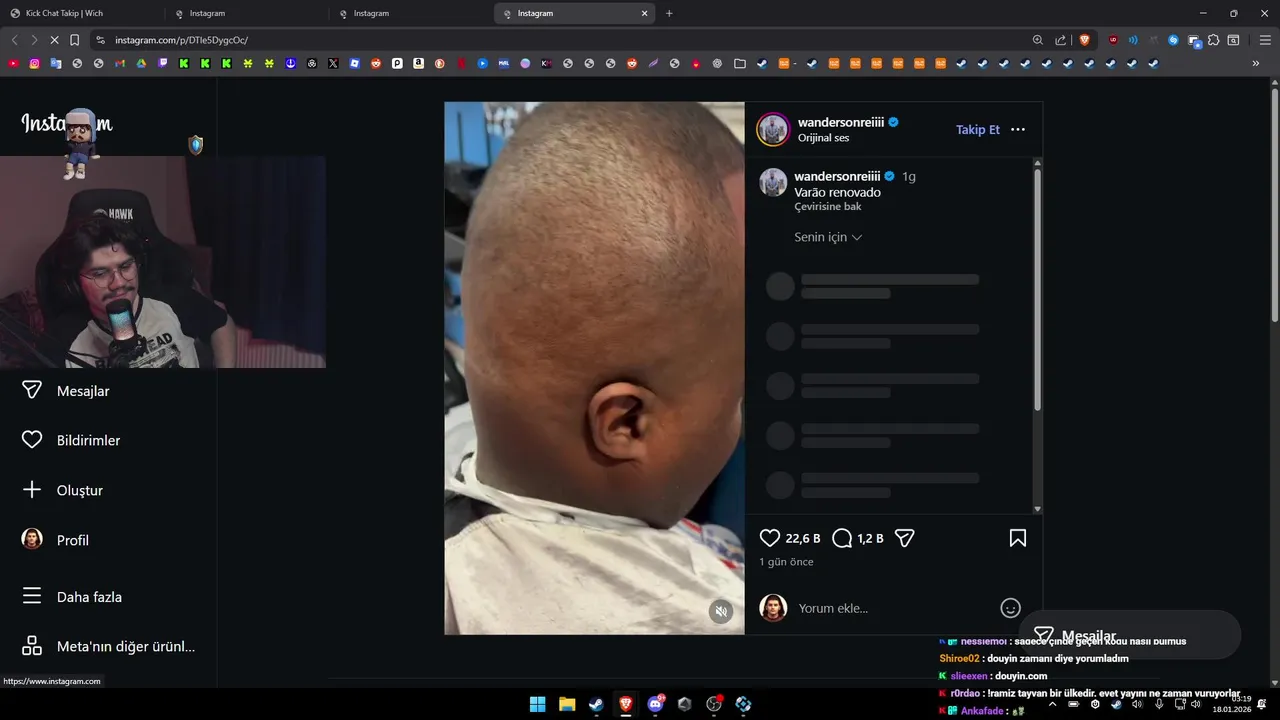The width and height of the screenshot is (1280, 720).
Task: Open the YouTube bookmark
Action: tap(13, 63)
